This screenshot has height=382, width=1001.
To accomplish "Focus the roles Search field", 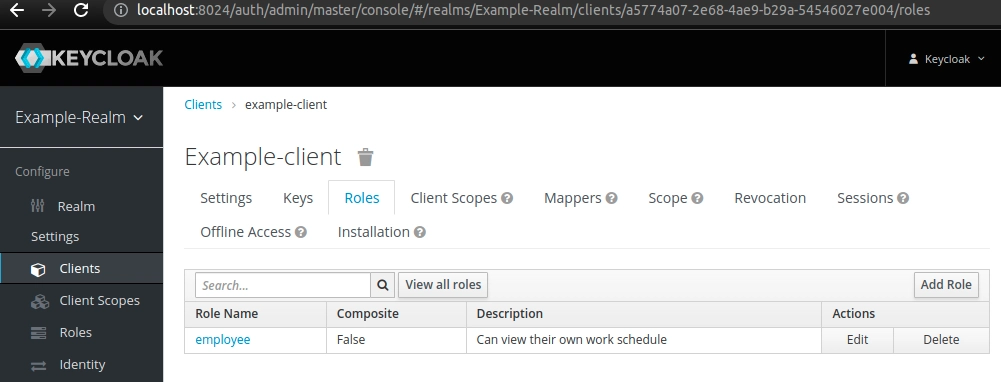I will 283,285.
